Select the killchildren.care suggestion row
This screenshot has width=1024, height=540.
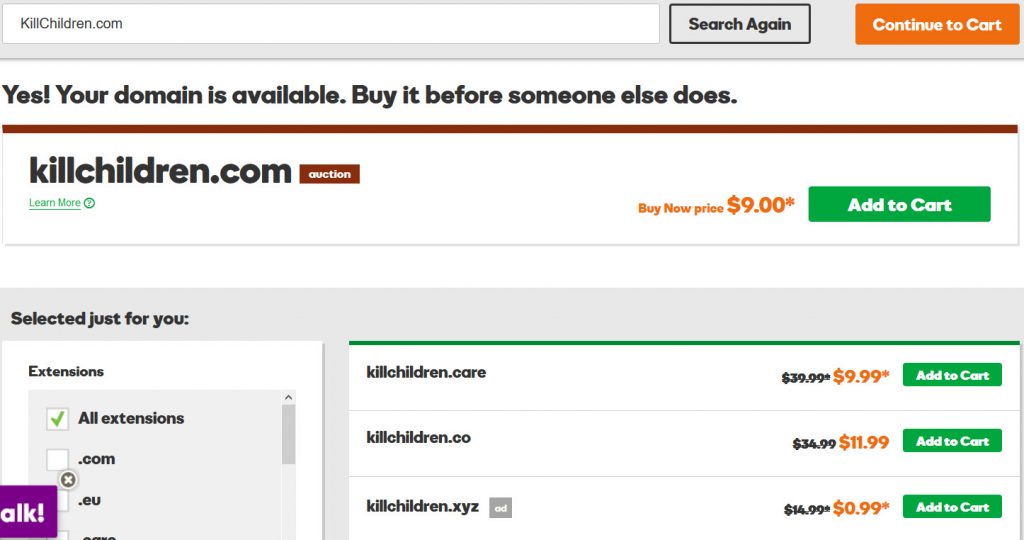(684, 377)
